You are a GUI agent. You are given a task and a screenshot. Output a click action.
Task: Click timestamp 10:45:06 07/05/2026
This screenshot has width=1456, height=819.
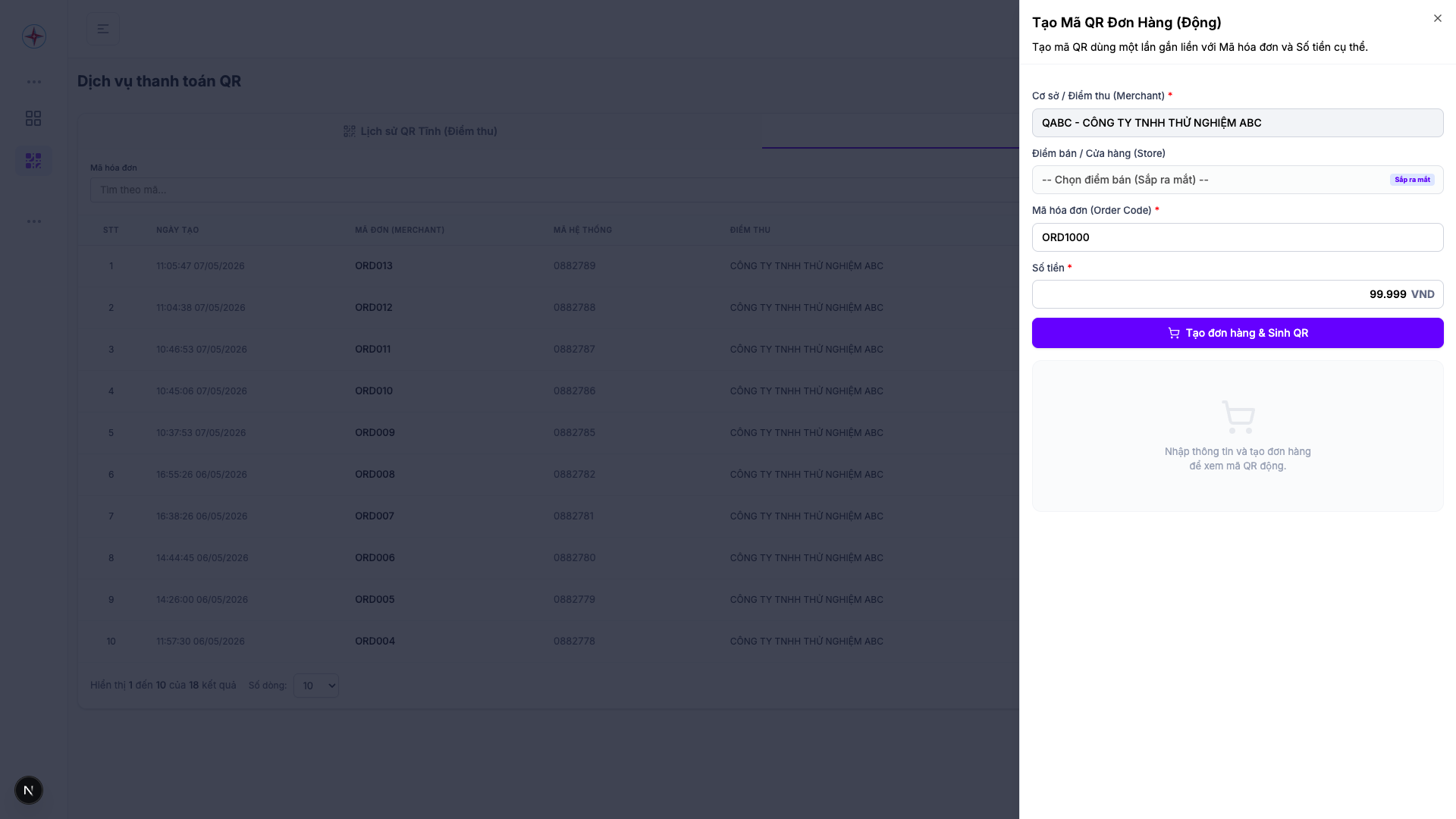202,391
